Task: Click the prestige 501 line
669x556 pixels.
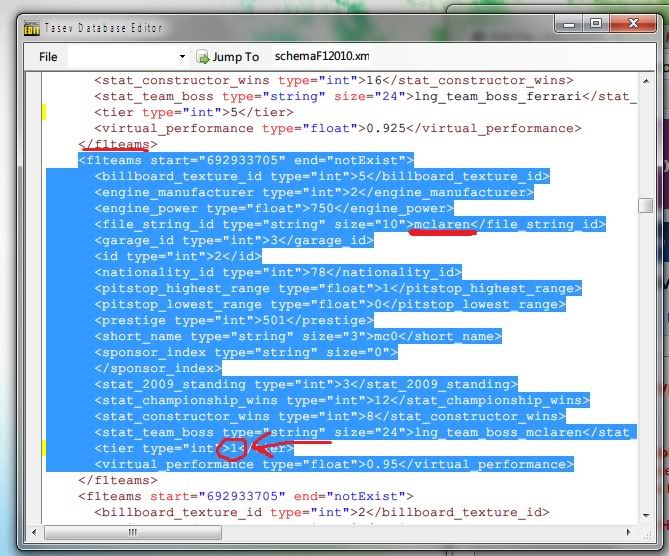Action: pos(234,320)
